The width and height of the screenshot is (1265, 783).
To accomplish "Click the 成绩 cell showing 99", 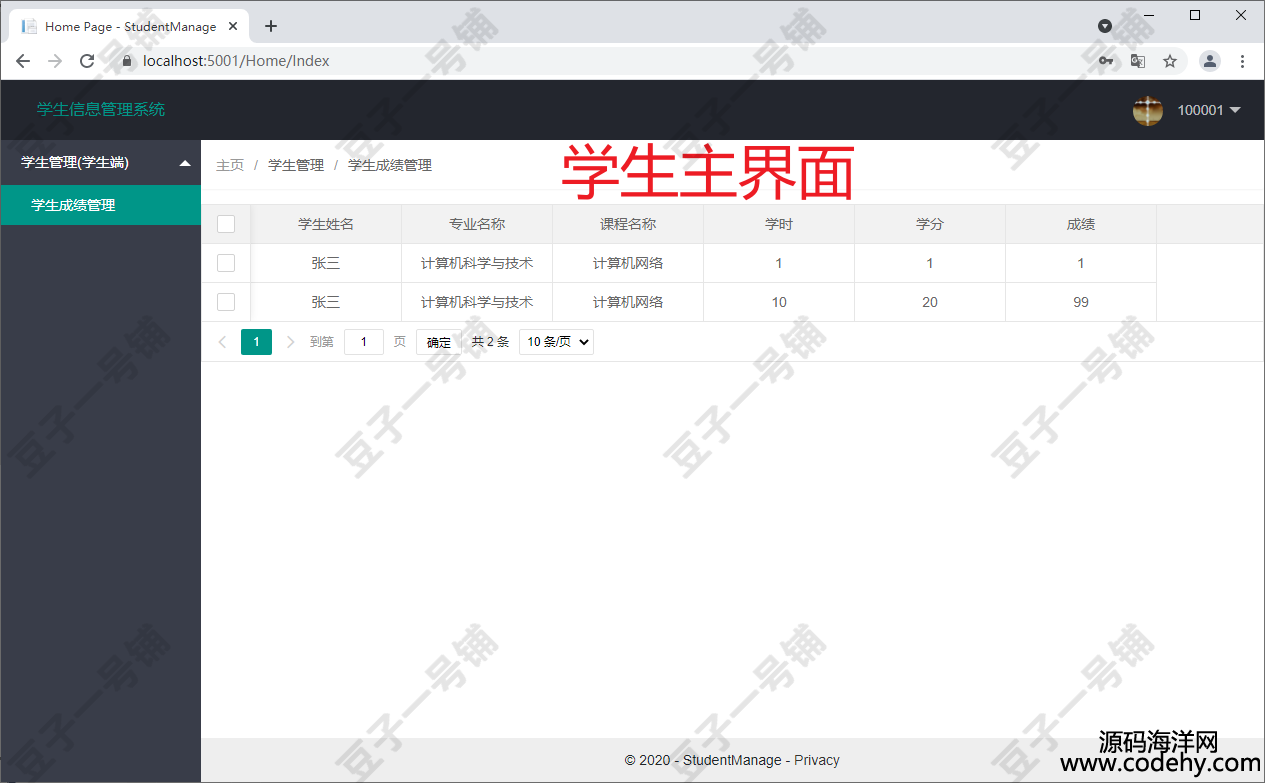I will click(1081, 302).
